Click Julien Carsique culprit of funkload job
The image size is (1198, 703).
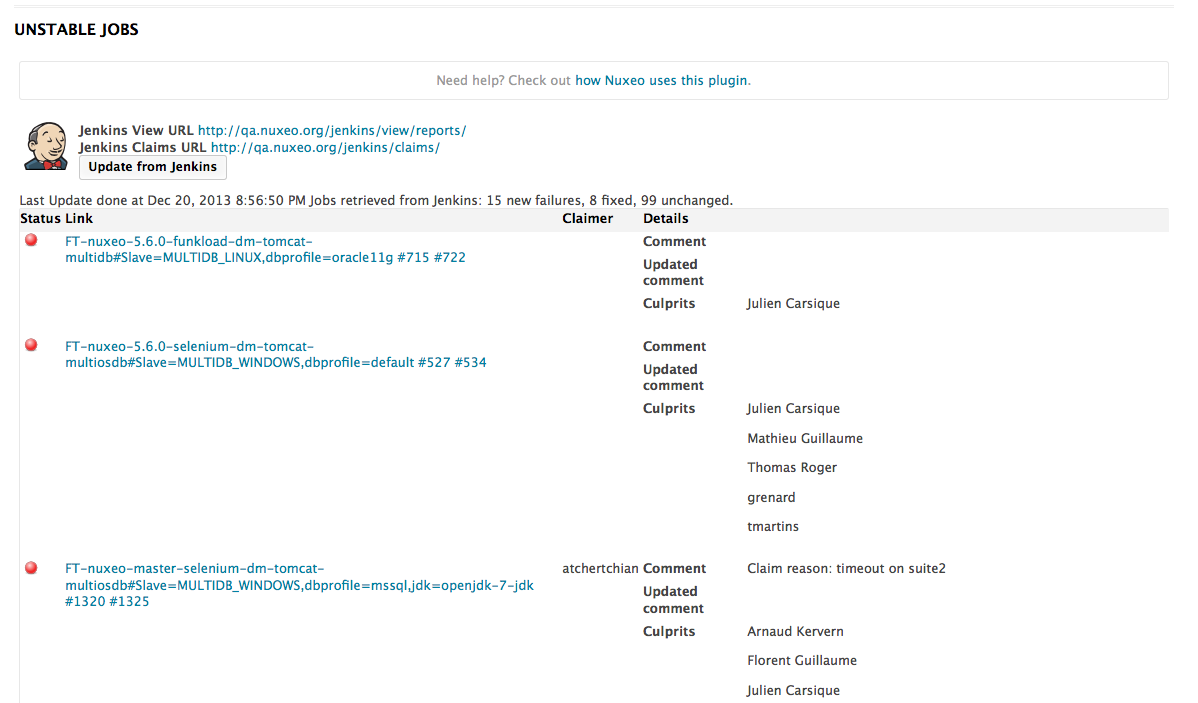(x=793, y=303)
